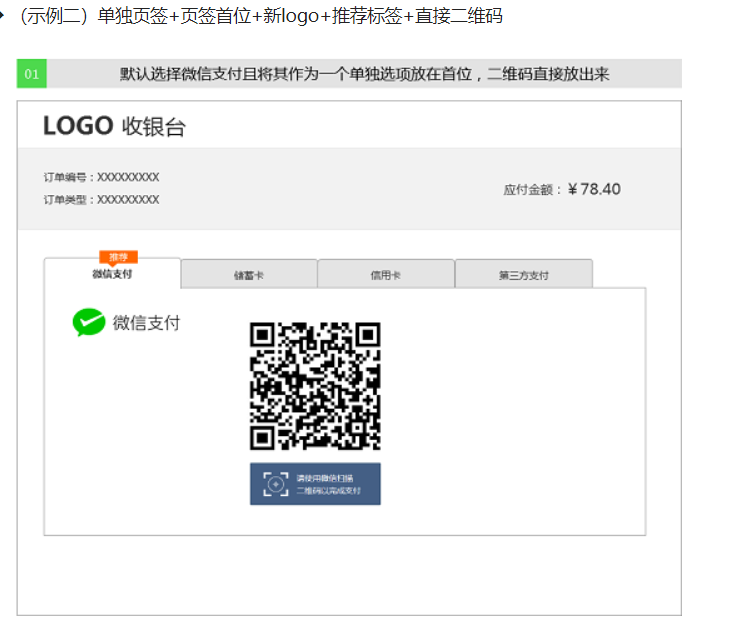Click the 订单类型 line
The height and width of the screenshot is (623, 729).
pyautogui.click(x=101, y=199)
